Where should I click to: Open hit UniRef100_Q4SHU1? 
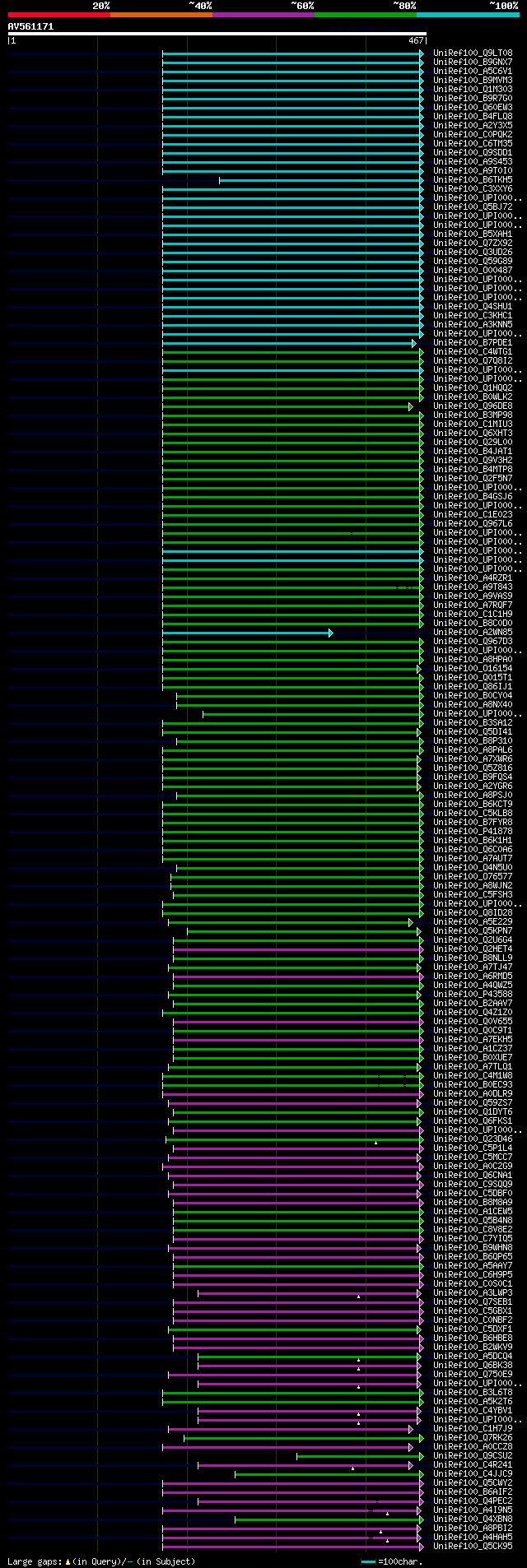(473, 306)
